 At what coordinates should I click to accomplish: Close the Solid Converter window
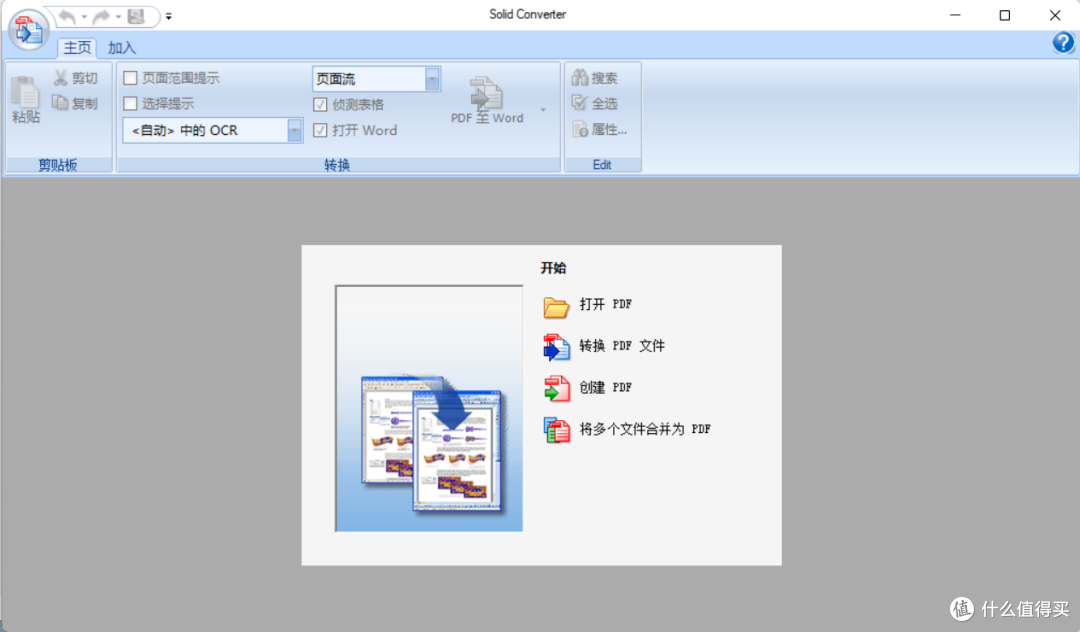[1055, 15]
